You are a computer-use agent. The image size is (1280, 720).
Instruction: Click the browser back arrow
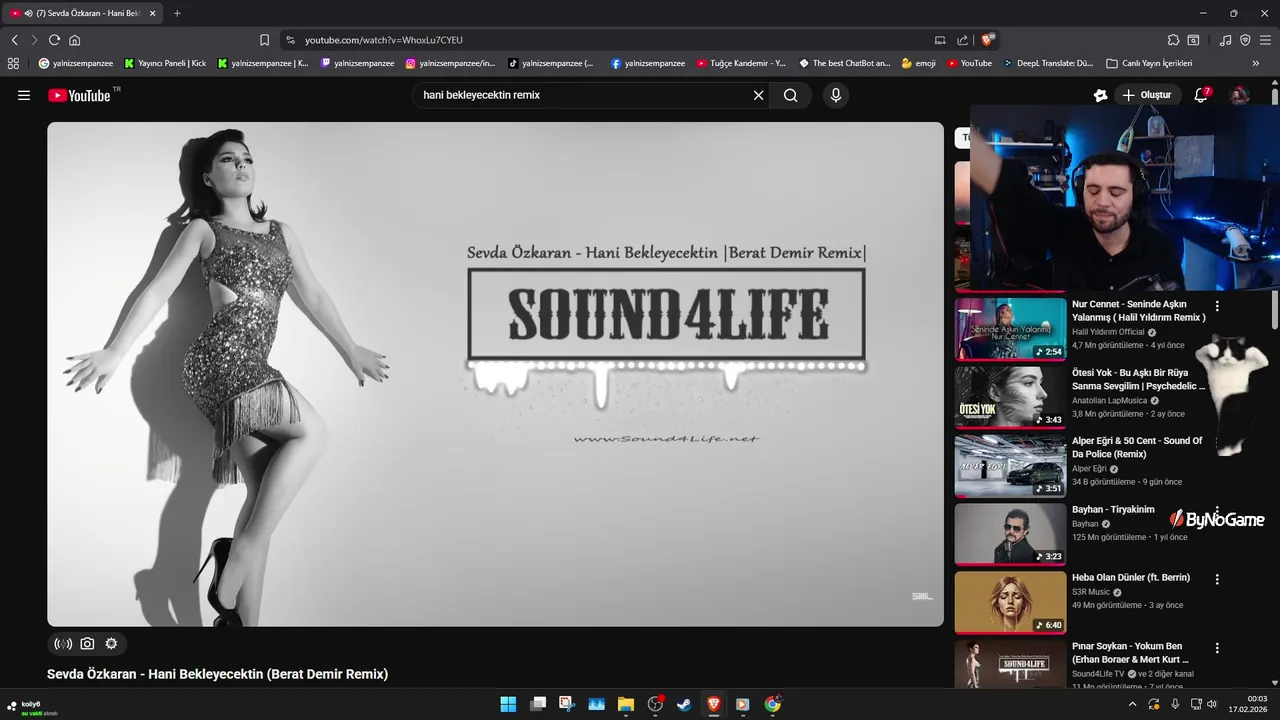click(x=14, y=40)
